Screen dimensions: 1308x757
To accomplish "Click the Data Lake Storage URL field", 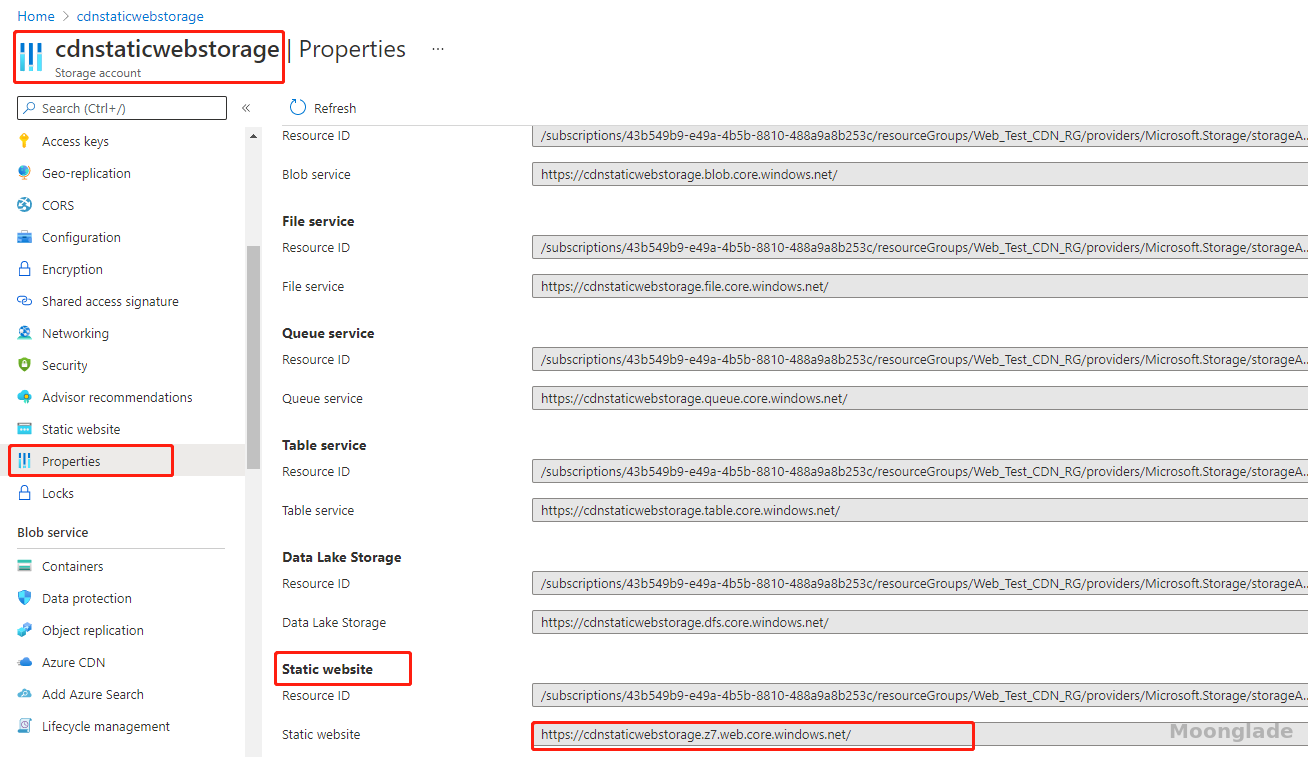I will tap(920, 622).
